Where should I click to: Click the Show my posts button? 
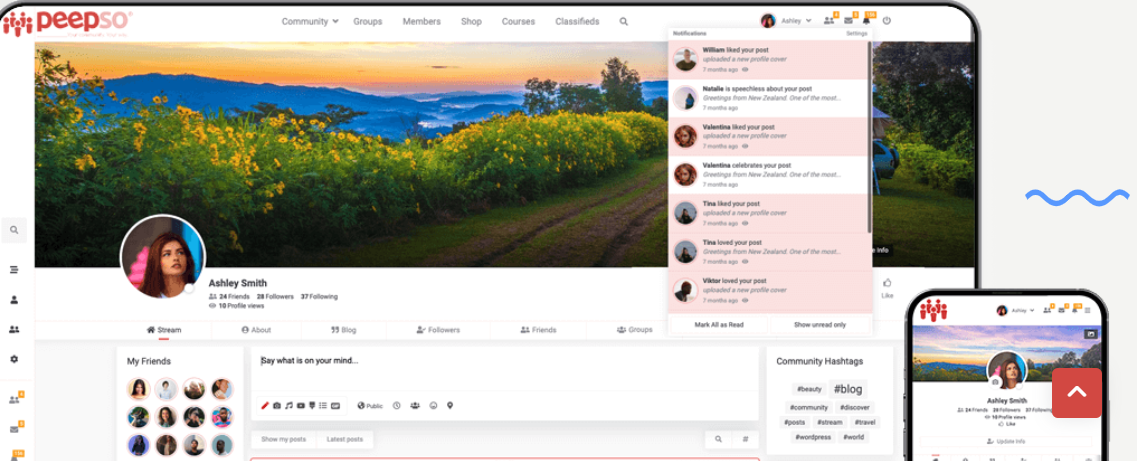tap(284, 439)
